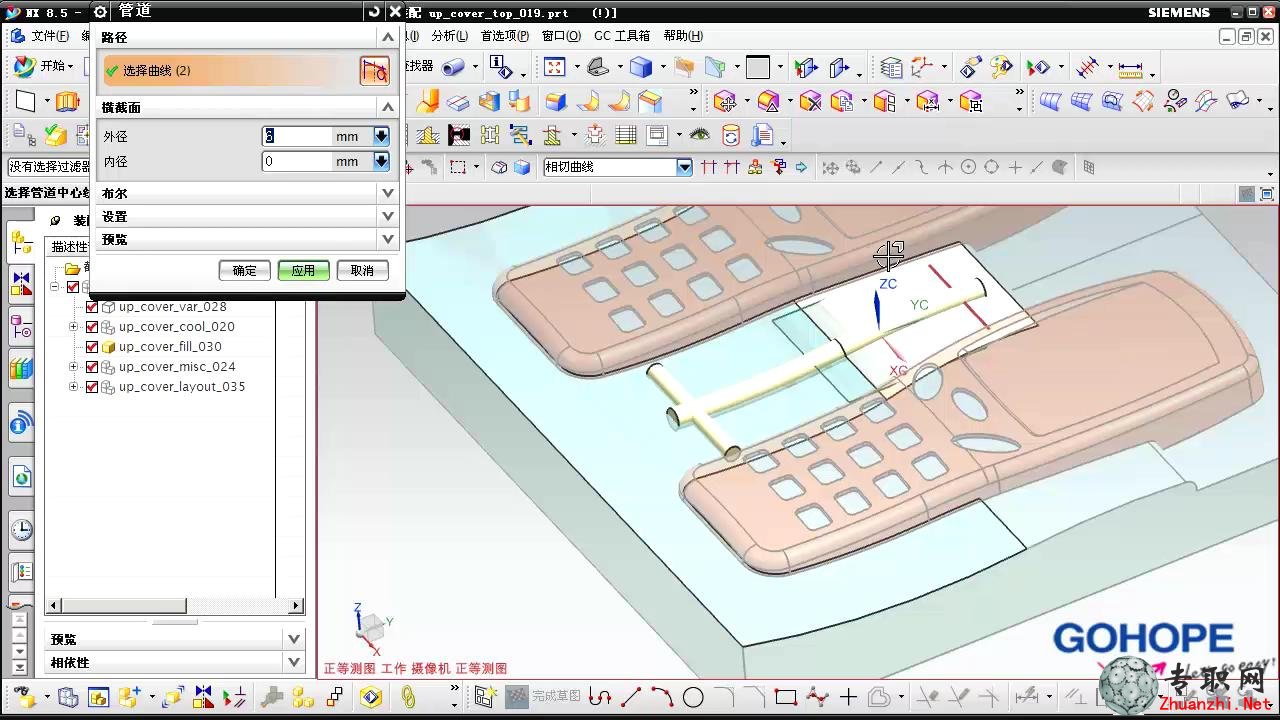Uncheck the up_cover_var_028 component checkbox
The image size is (1280, 720).
(92, 307)
